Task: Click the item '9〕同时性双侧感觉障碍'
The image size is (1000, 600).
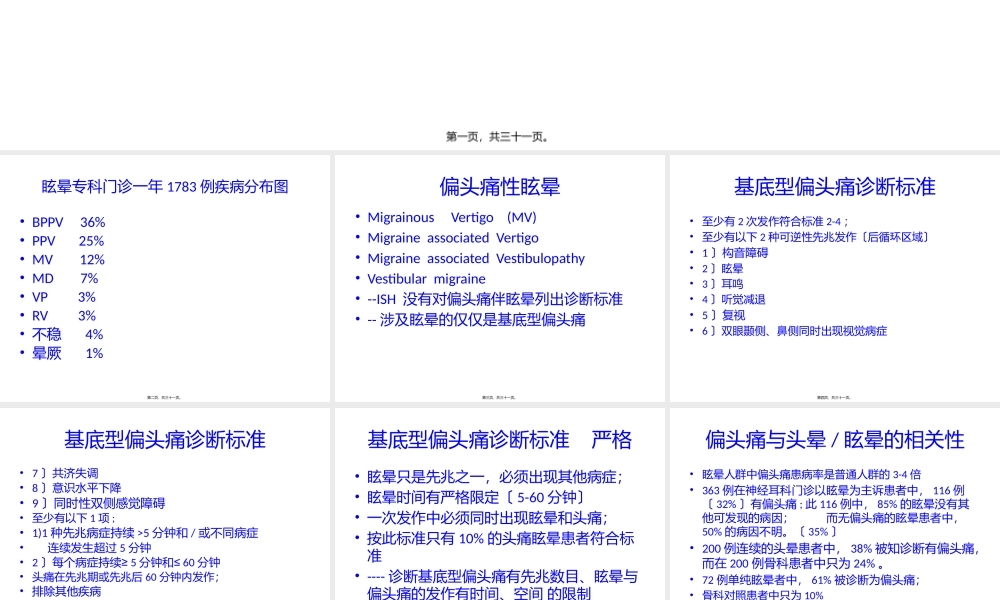Action: [x=98, y=503]
